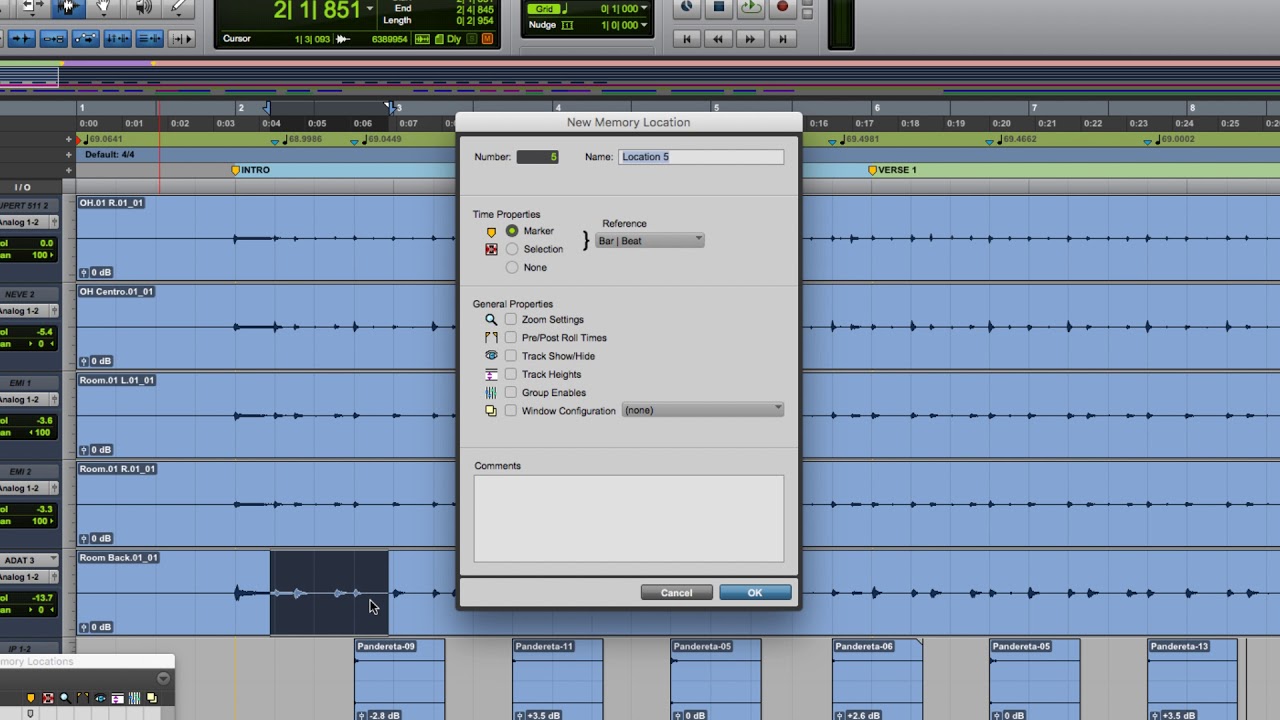This screenshot has height=720, width=1280.
Task: Click the group enables icon in Memory Locations
Action: coord(134,698)
